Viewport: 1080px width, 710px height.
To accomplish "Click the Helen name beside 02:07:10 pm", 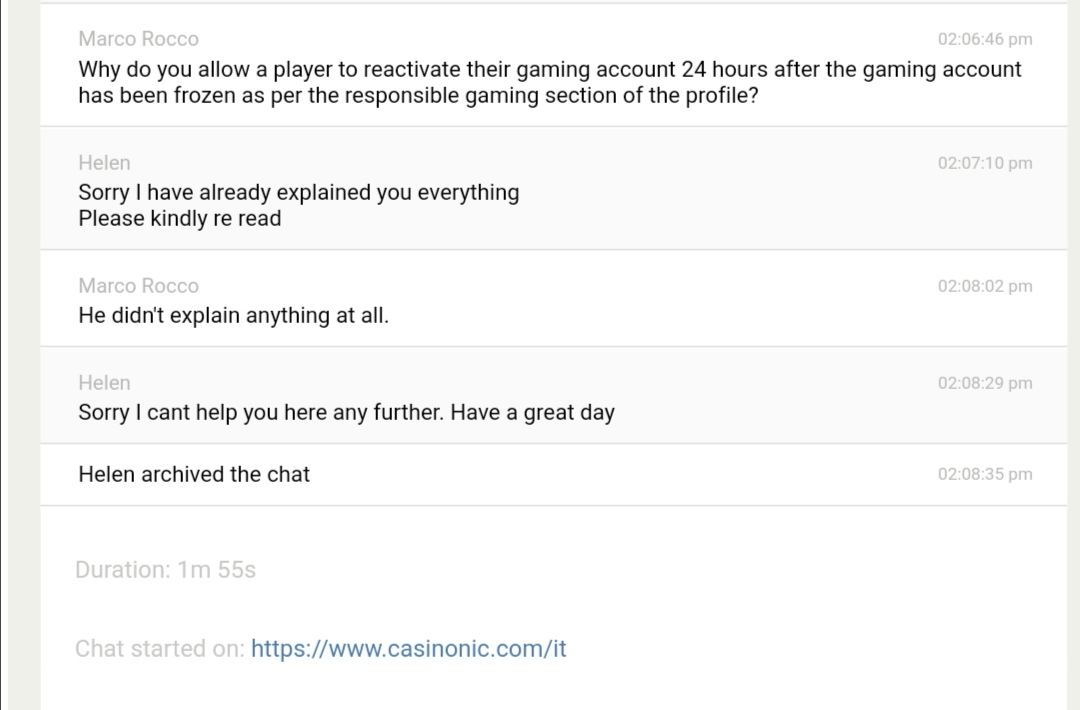I will [x=104, y=163].
